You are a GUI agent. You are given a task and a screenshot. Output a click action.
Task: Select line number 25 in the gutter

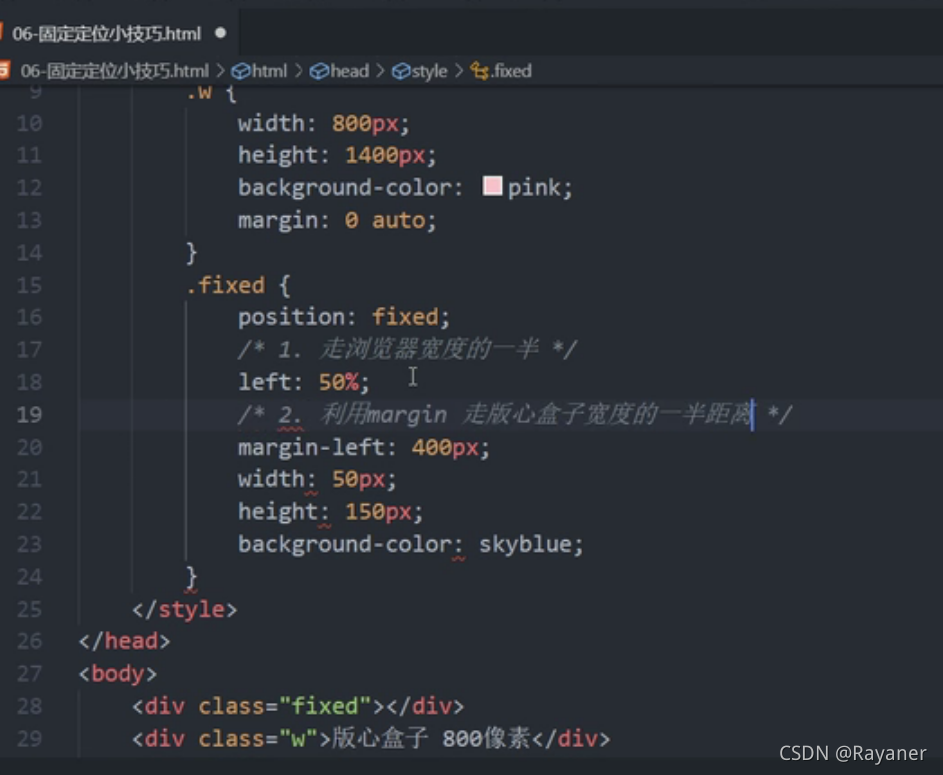[29, 610]
